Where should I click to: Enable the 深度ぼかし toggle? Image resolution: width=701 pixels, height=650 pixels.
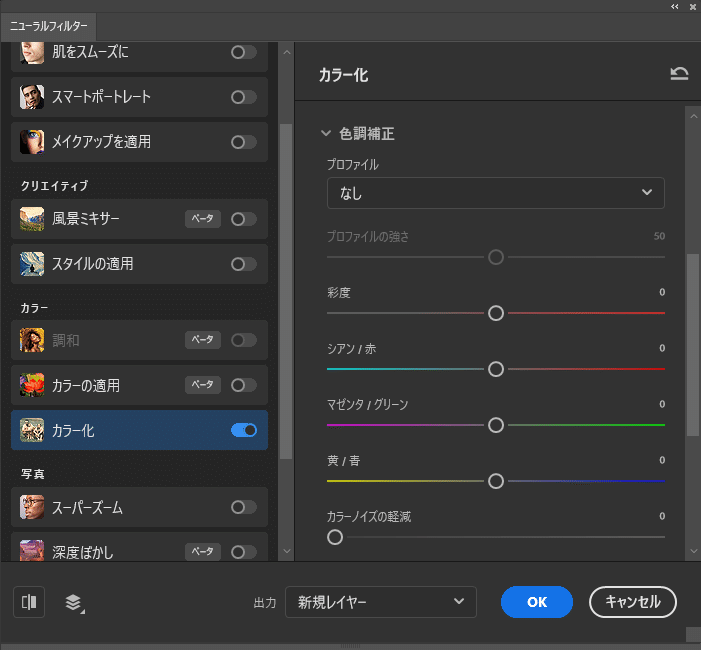(244, 552)
